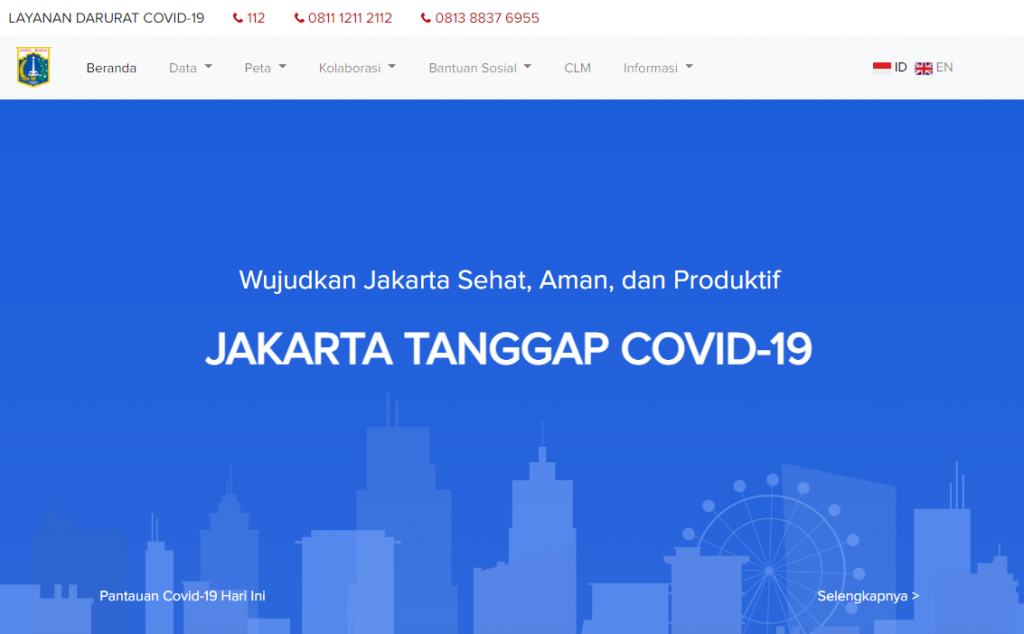This screenshot has width=1024, height=634.
Task: Call hotline 0811 1211 2112
Action: click(350, 18)
